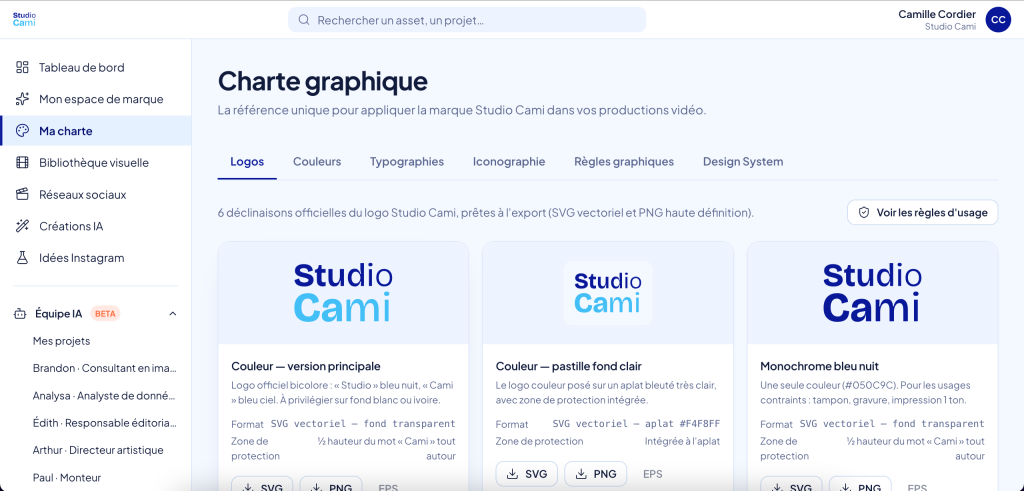Open Tableau de bord
This screenshot has width=1024, height=491.
click(x=95, y=67)
